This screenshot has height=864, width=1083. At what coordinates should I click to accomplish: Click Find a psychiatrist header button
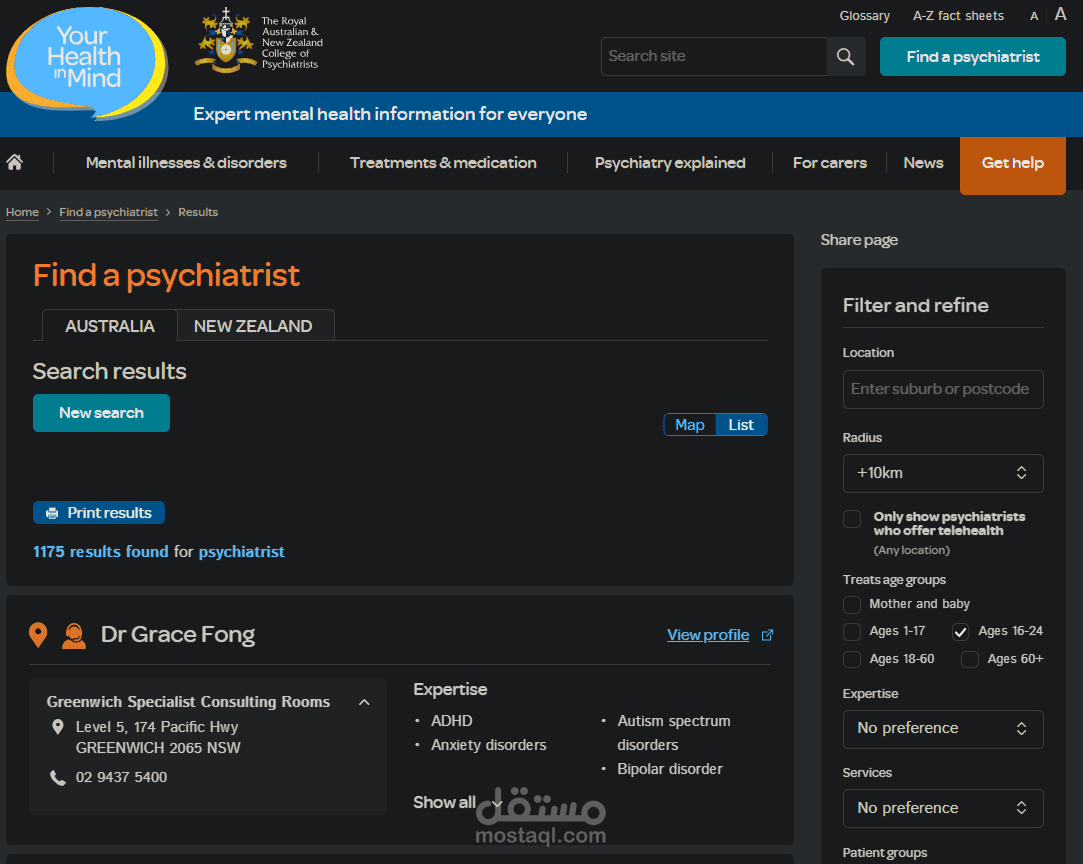[972, 57]
